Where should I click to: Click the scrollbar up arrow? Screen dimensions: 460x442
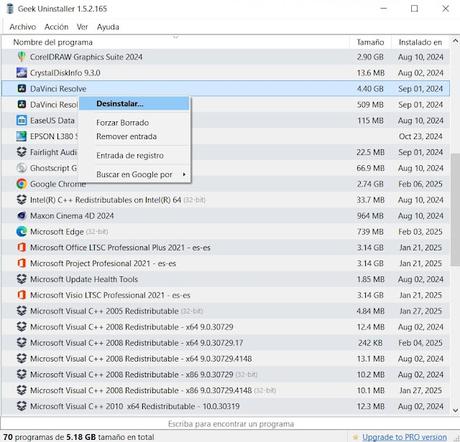[455, 41]
